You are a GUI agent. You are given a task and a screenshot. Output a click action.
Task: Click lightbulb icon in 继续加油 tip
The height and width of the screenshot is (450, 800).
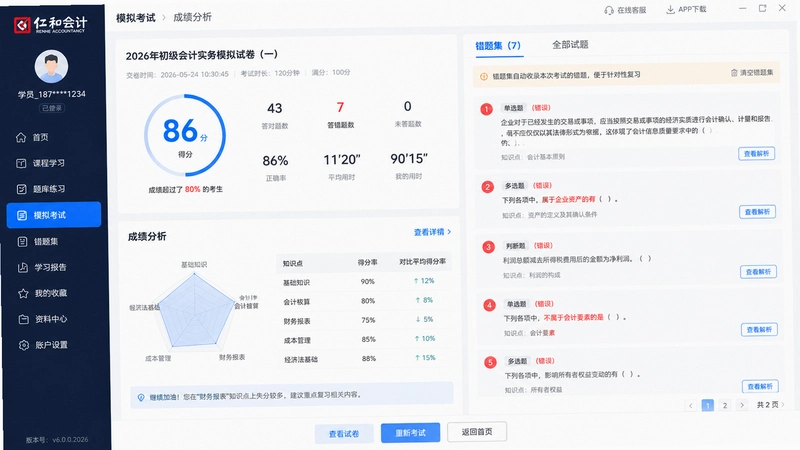pos(141,397)
